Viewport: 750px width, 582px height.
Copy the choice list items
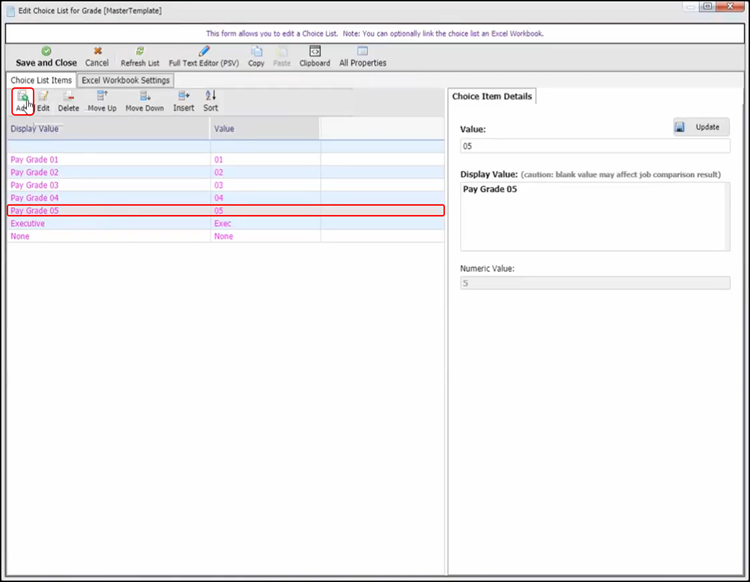pos(256,56)
